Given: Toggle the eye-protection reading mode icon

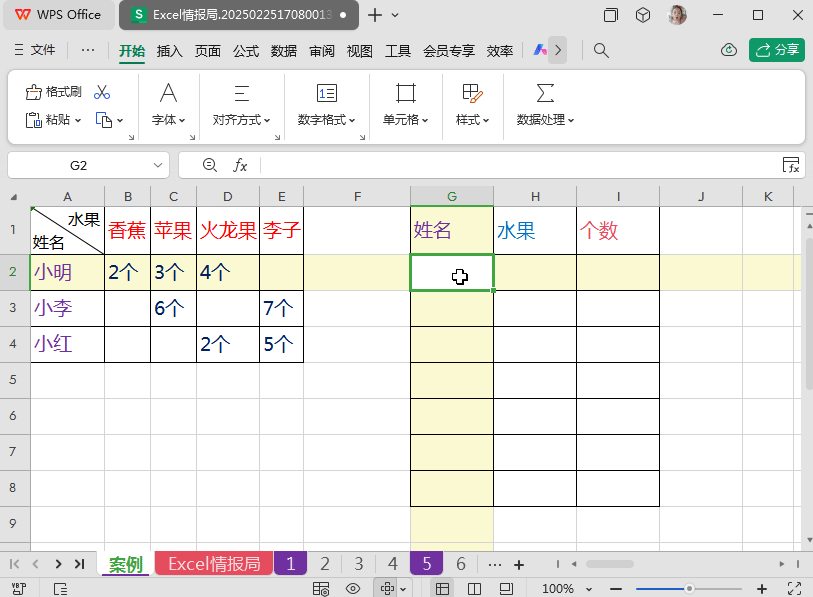Looking at the screenshot, I should (x=353, y=589).
